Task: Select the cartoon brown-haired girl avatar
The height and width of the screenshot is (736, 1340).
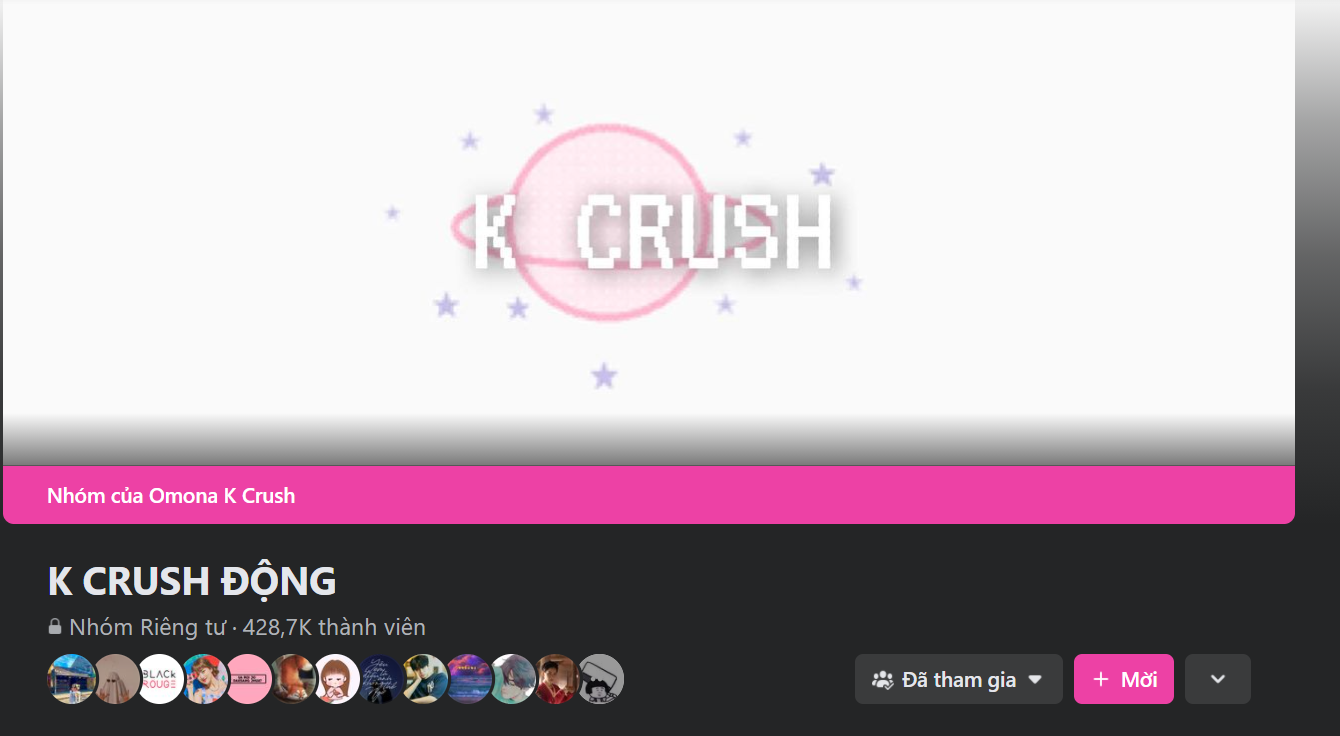Action: point(336,679)
